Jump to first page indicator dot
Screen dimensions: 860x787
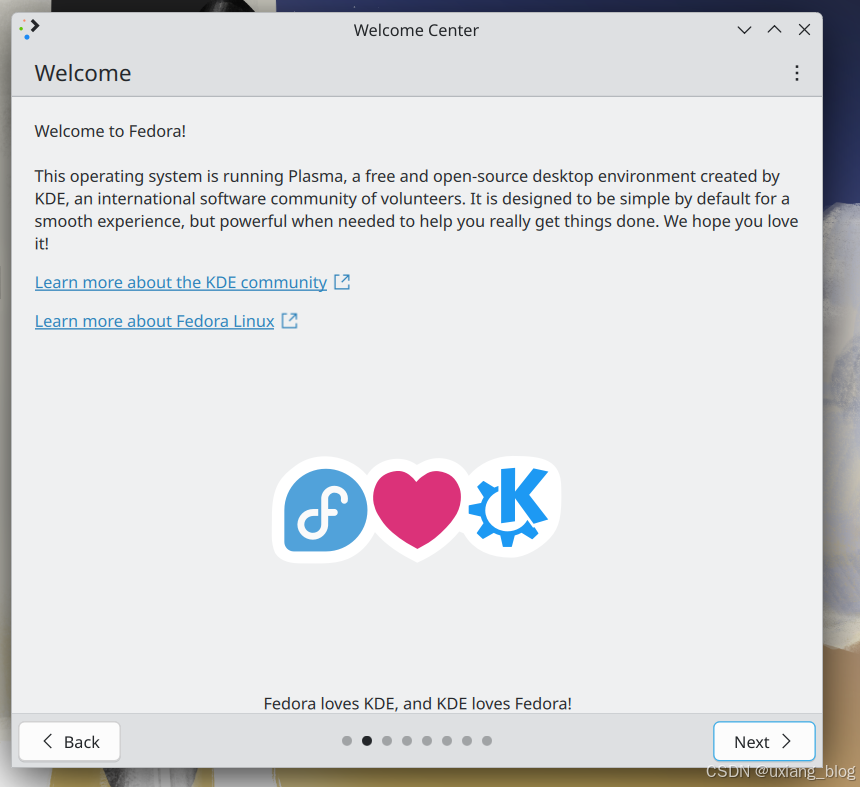(x=347, y=741)
